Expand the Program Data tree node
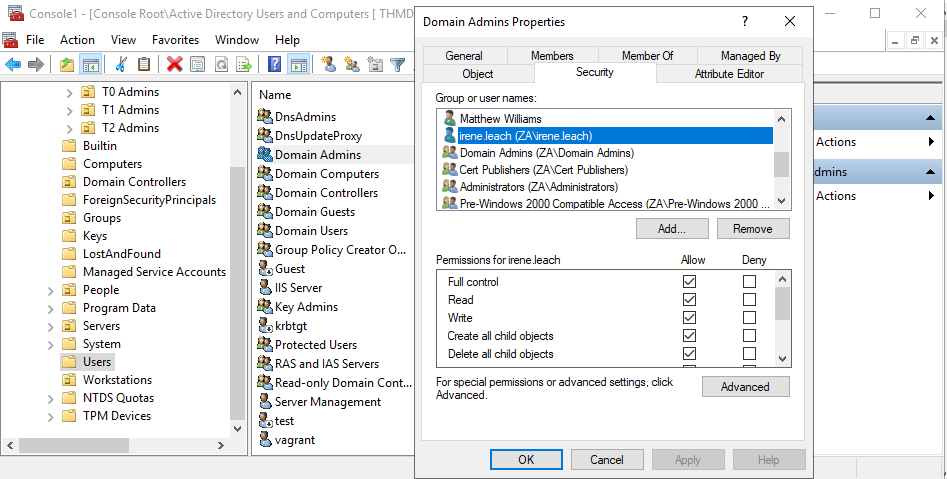Image resolution: width=947 pixels, height=479 pixels. [51, 309]
